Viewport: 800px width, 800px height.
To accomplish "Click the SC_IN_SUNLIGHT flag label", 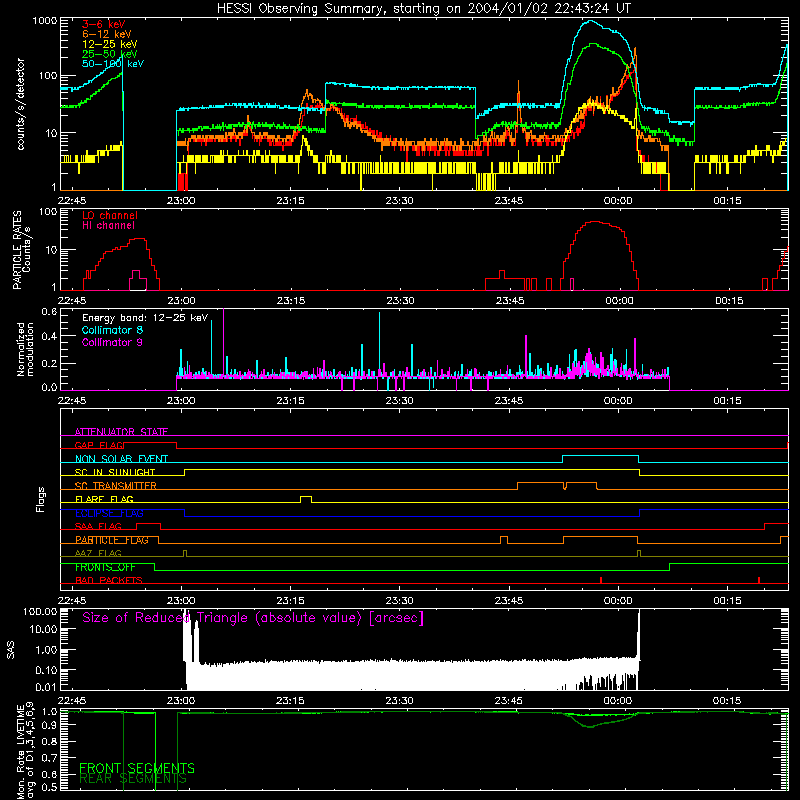I will coord(115,472).
